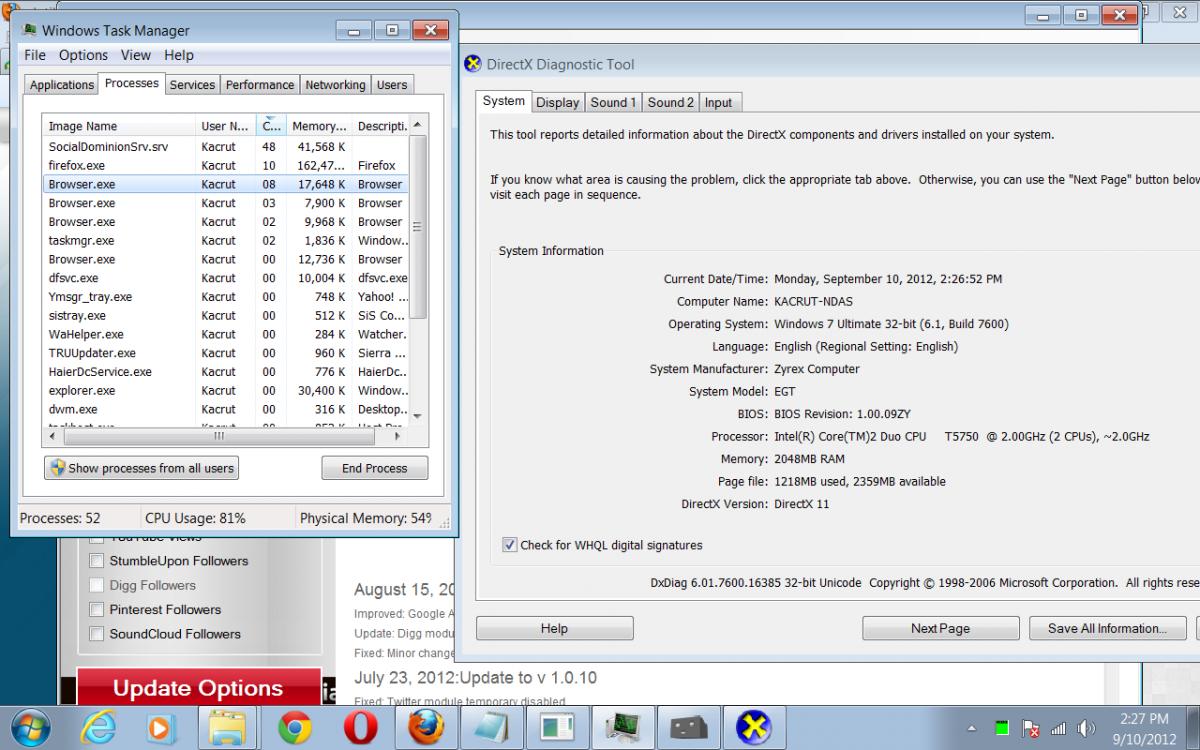This screenshot has height=750, width=1200.
Task: Toggle StumbleUpon Followers checkbox
Action: tap(97, 561)
